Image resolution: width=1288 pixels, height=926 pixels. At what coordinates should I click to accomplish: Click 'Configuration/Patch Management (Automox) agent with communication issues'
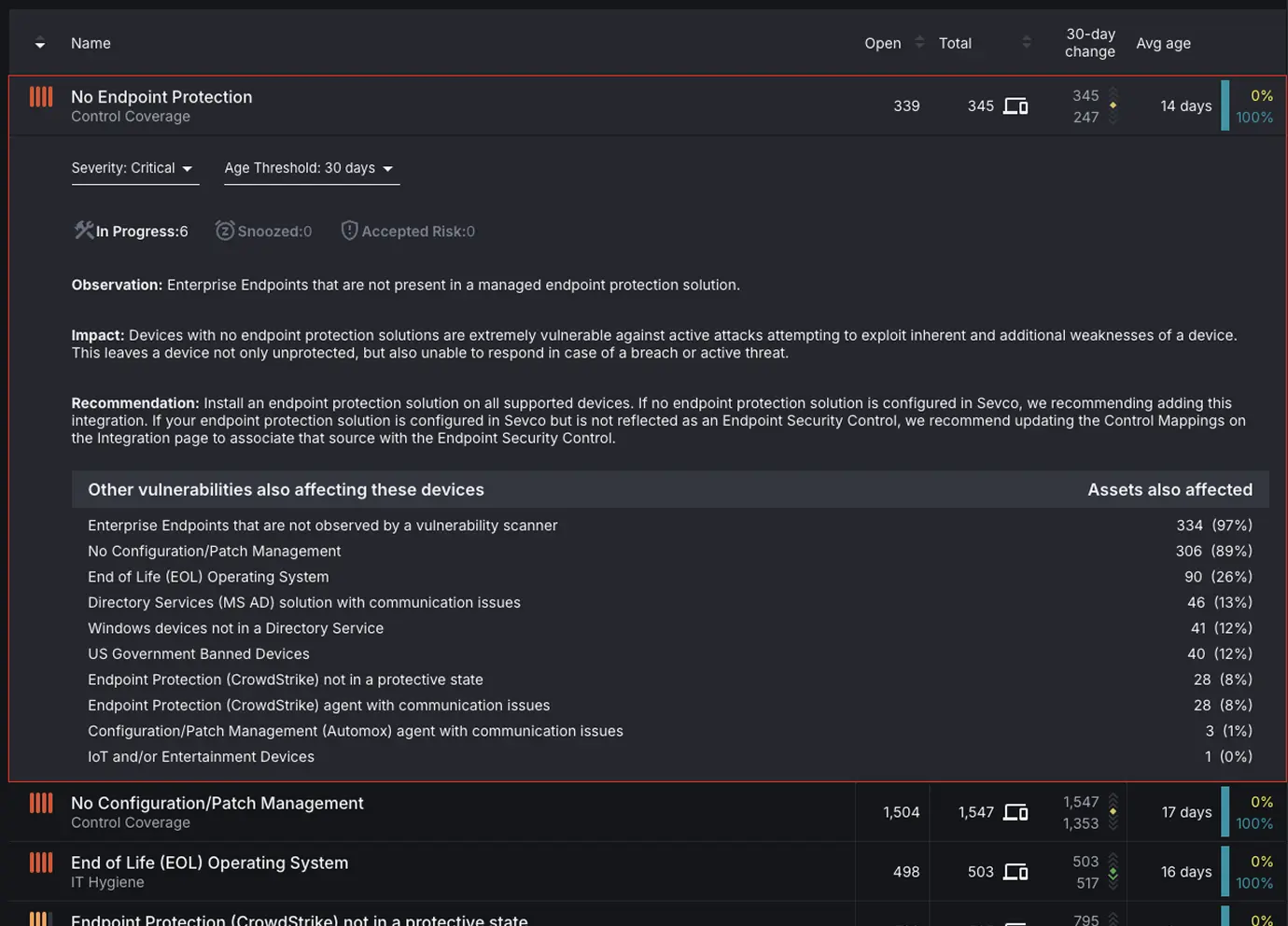[356, 731]
